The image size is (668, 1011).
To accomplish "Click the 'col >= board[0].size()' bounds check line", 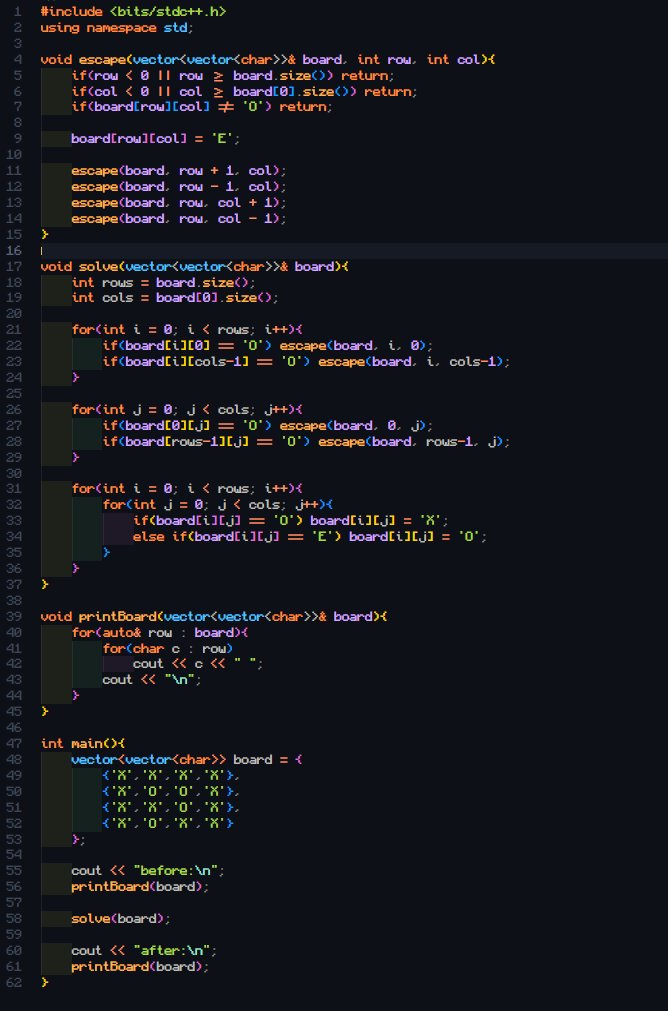I will [244, 92].
